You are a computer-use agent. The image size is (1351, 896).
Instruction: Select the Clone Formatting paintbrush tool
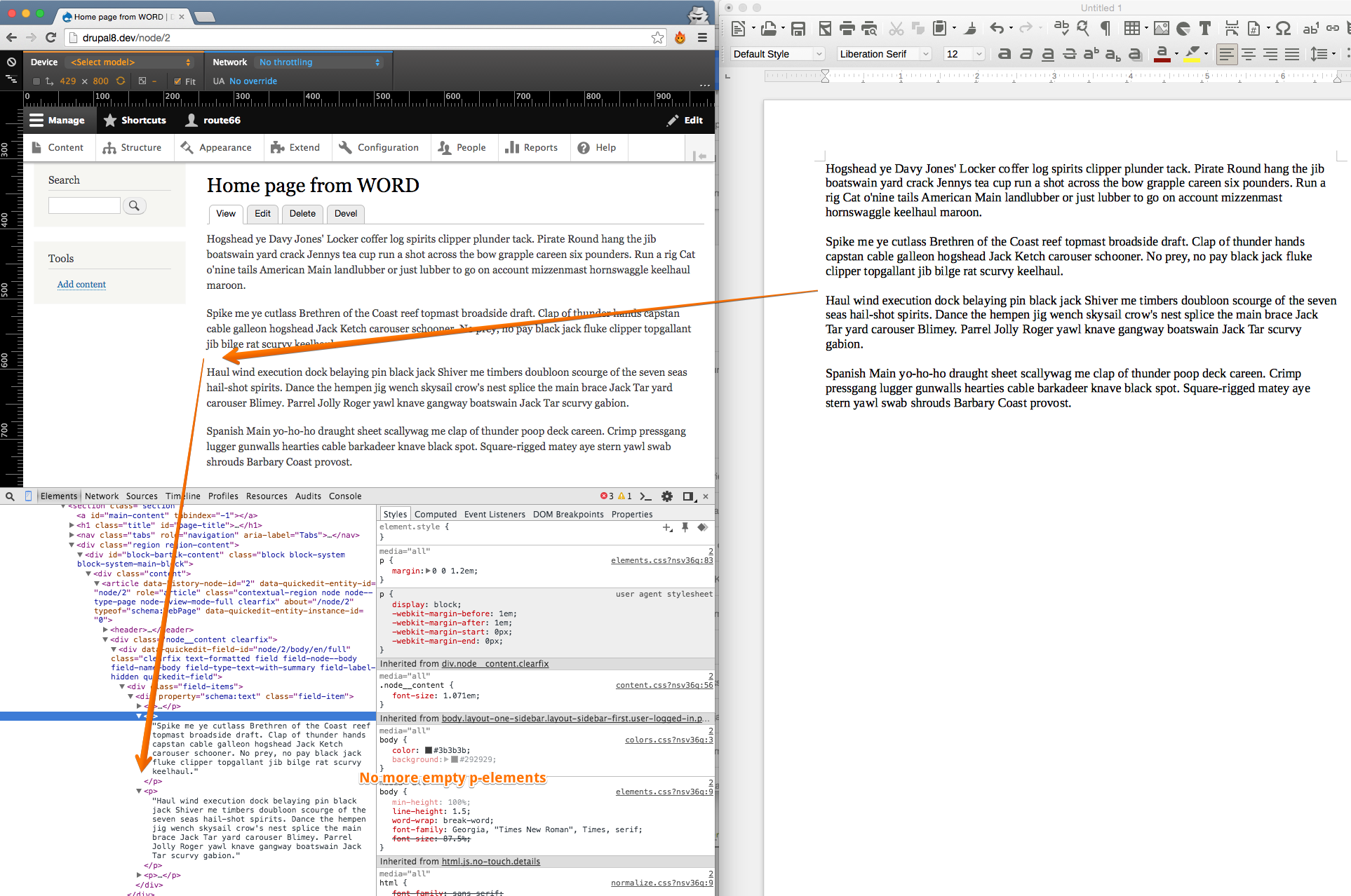(x=971, y=29)
